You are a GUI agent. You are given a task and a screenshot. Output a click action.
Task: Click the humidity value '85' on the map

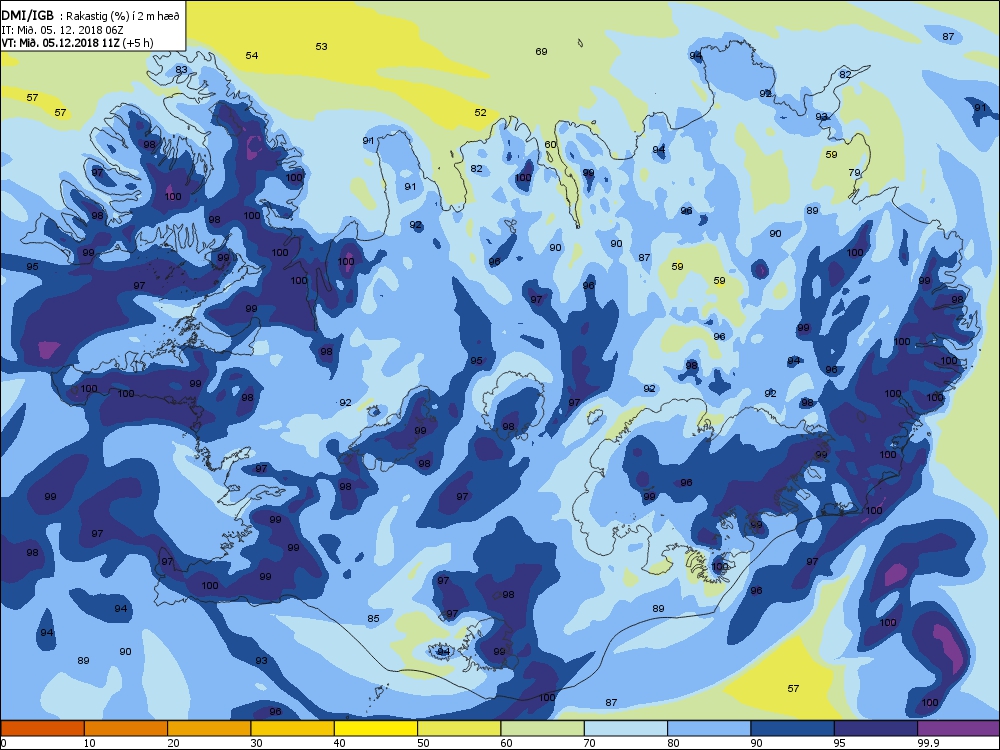(x=374, y=618)
